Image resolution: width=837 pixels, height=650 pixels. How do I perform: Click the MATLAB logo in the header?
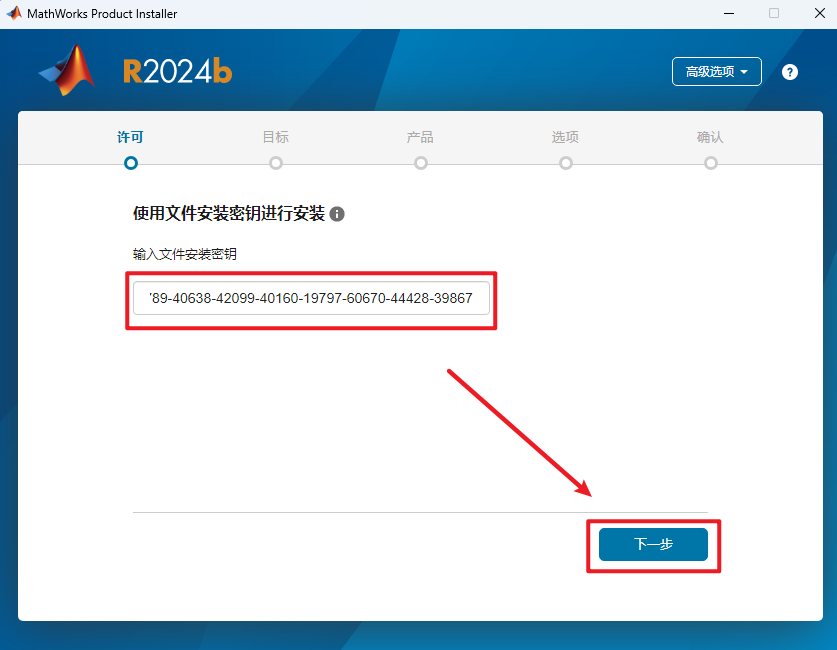tap(68, 70)
